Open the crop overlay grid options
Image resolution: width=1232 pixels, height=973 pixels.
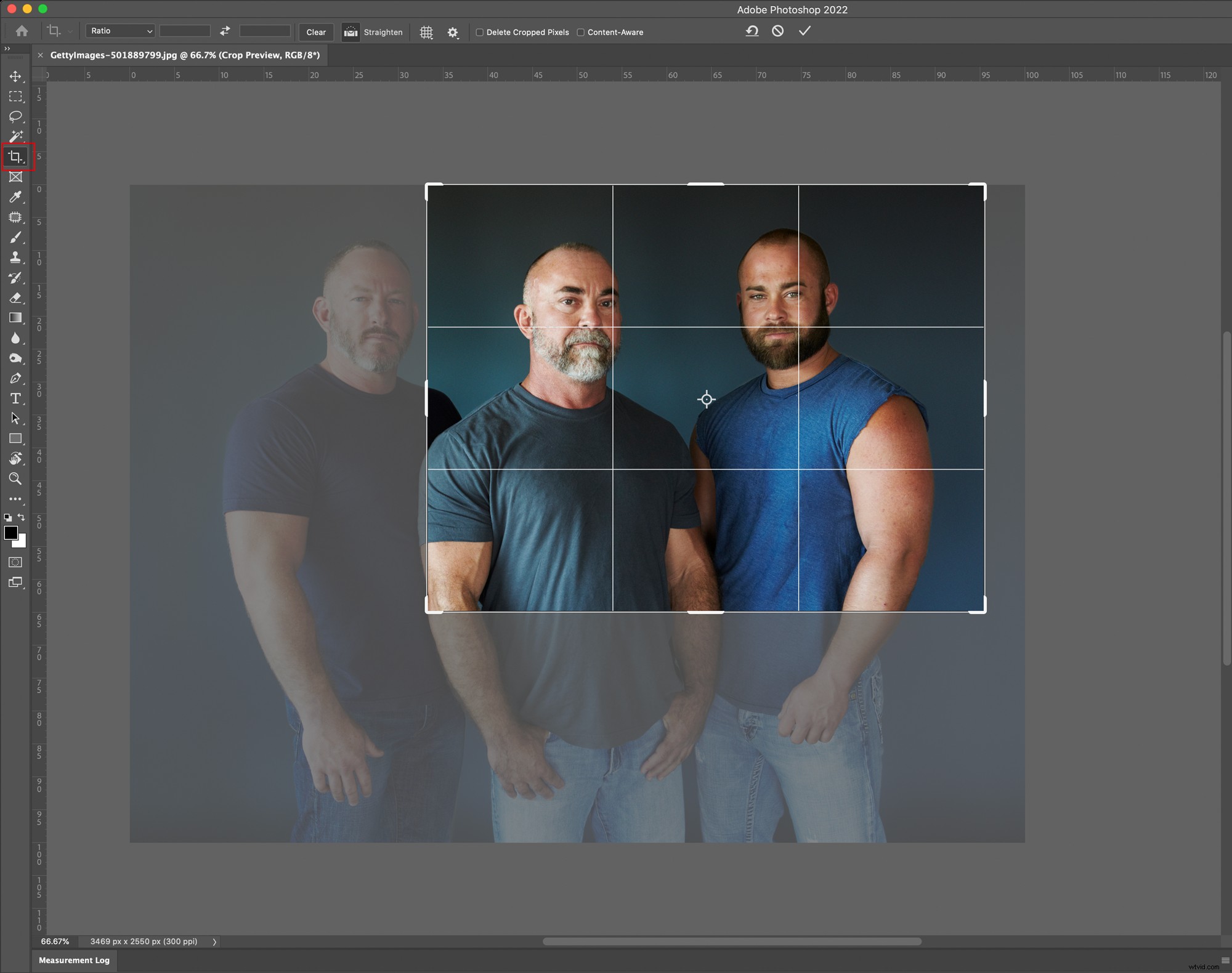pos(426,32)
